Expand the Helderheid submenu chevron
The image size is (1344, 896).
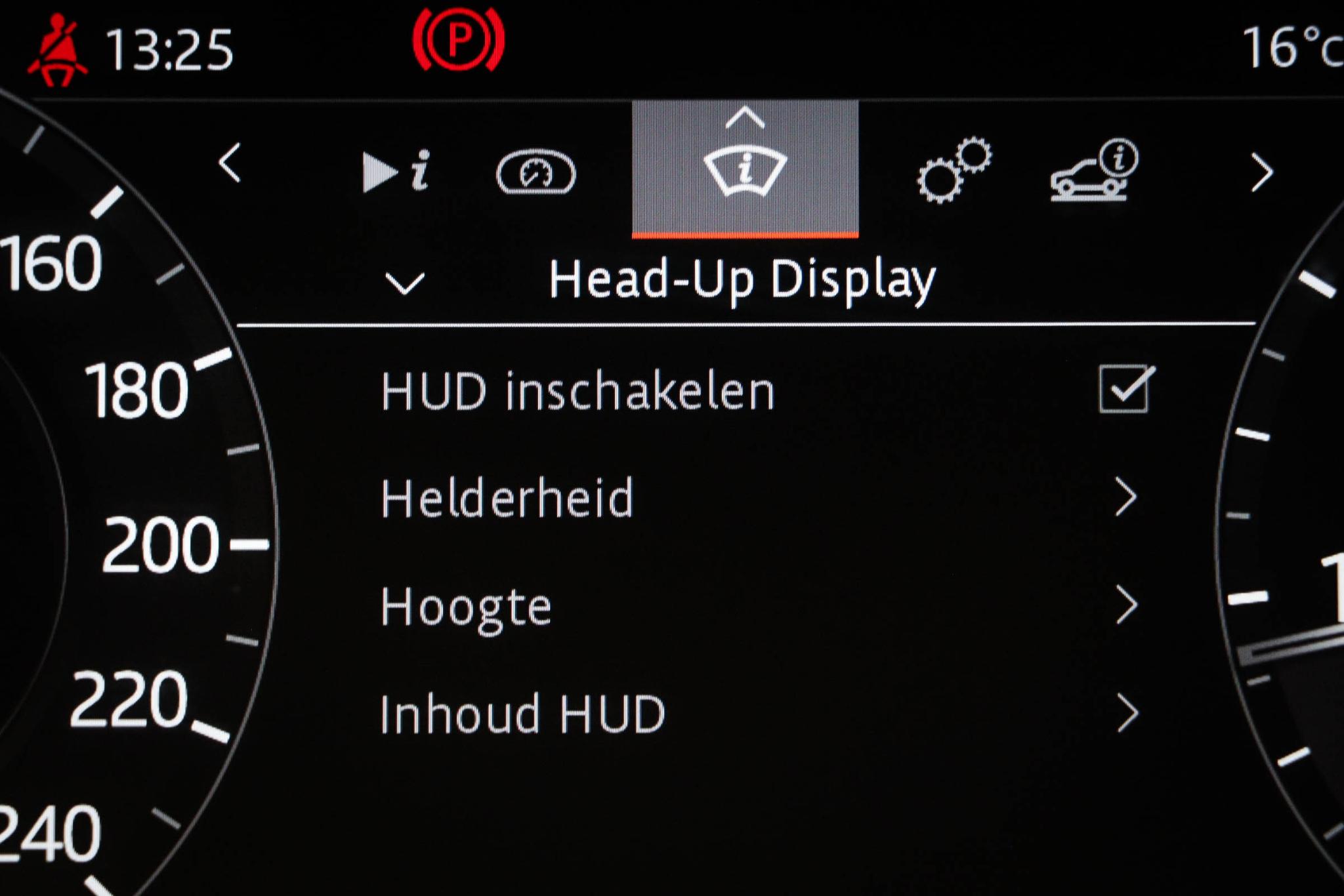click(1126, 497)
